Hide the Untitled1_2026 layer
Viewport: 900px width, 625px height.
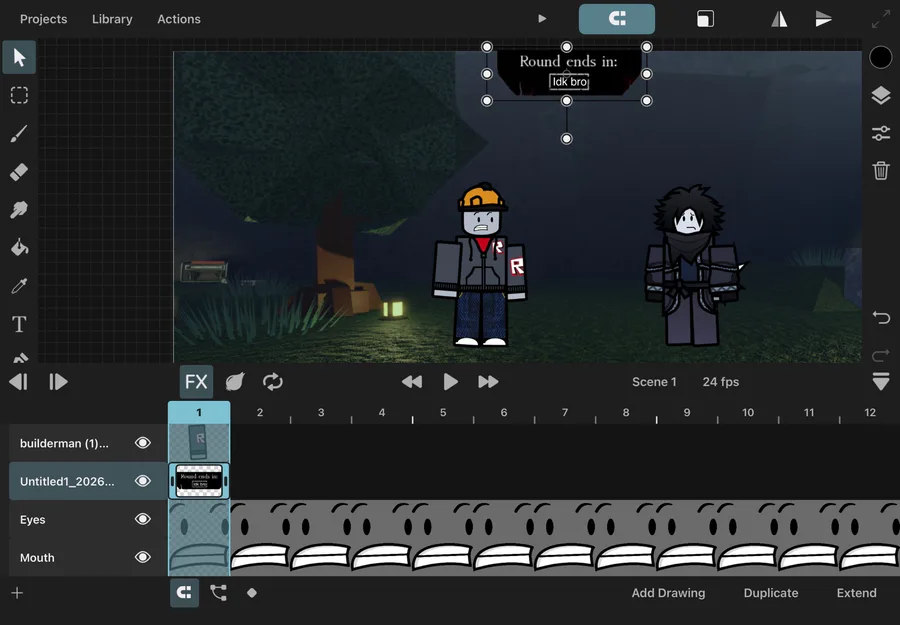142,481
